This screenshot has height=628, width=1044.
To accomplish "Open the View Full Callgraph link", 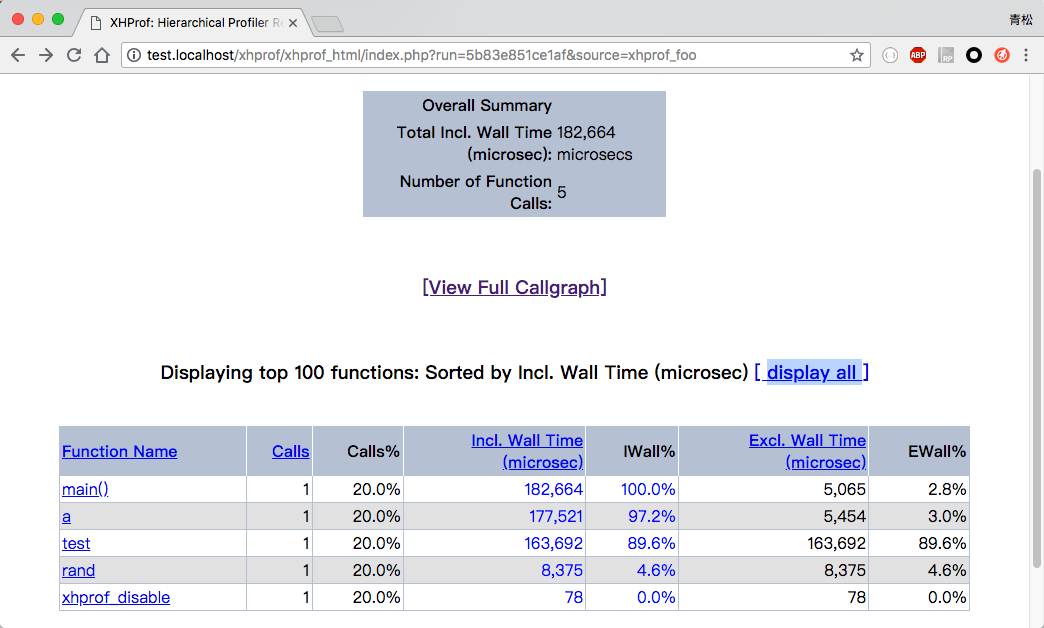I will 514,288.
